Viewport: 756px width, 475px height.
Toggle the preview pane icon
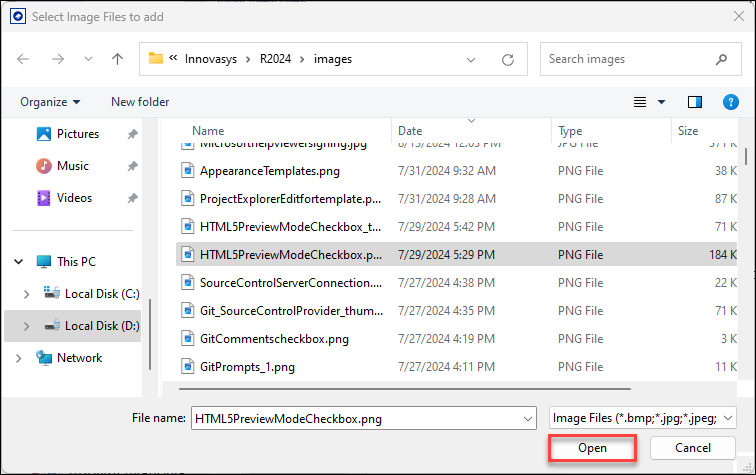pyautogui.click(x=695, y=102)
